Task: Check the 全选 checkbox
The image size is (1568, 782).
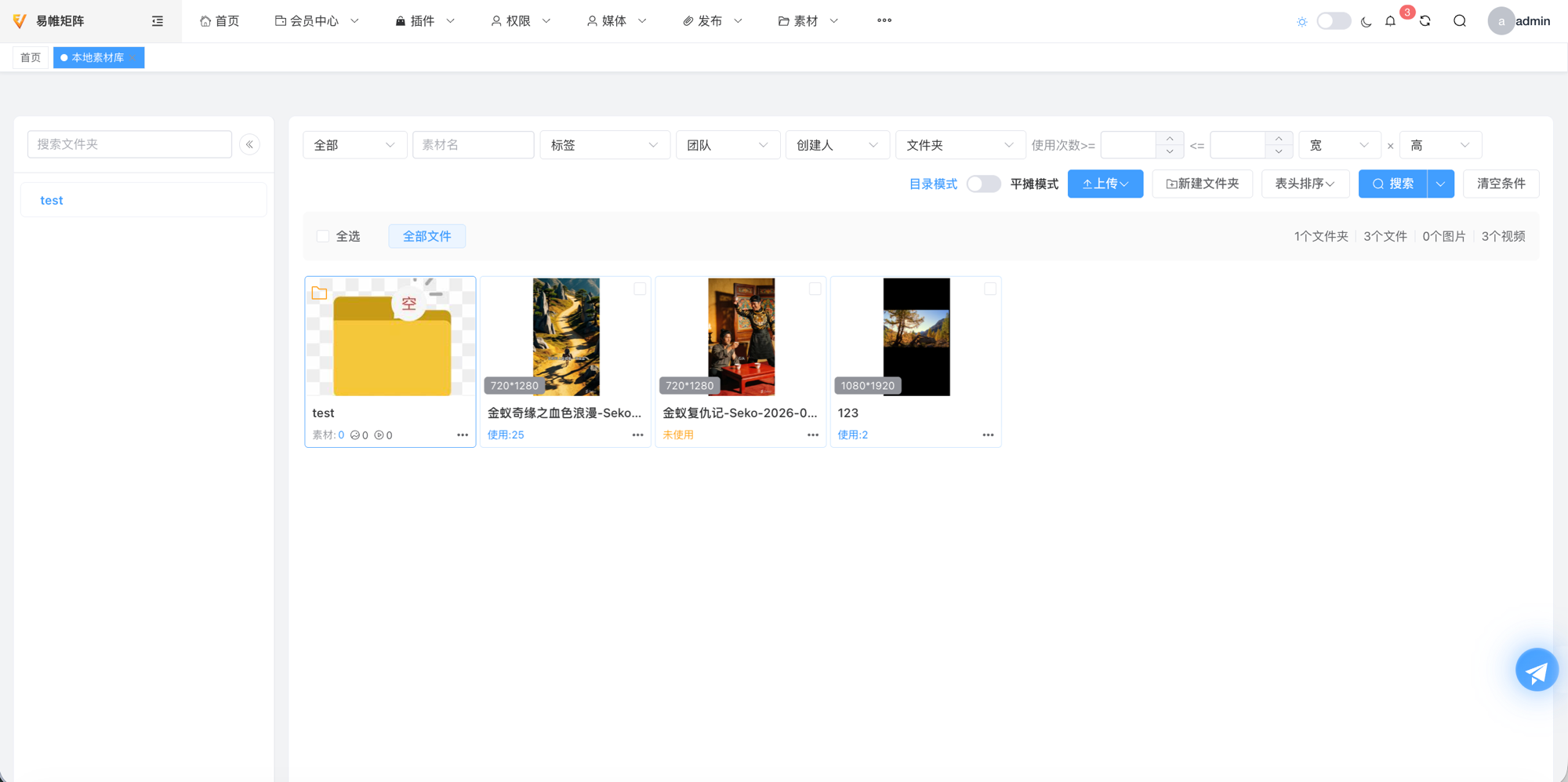Action: tap(322, 236)
